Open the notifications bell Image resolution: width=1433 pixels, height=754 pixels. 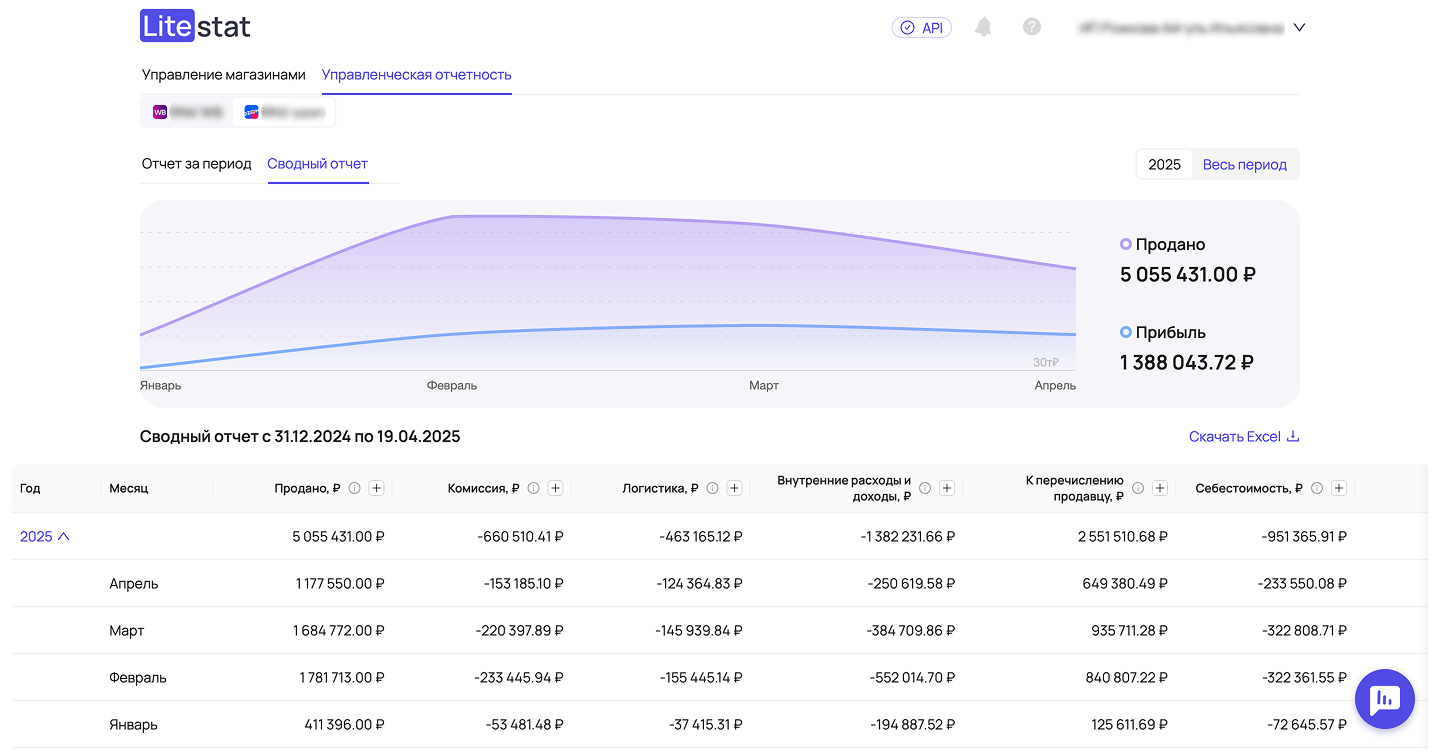(x=983, y=27)
